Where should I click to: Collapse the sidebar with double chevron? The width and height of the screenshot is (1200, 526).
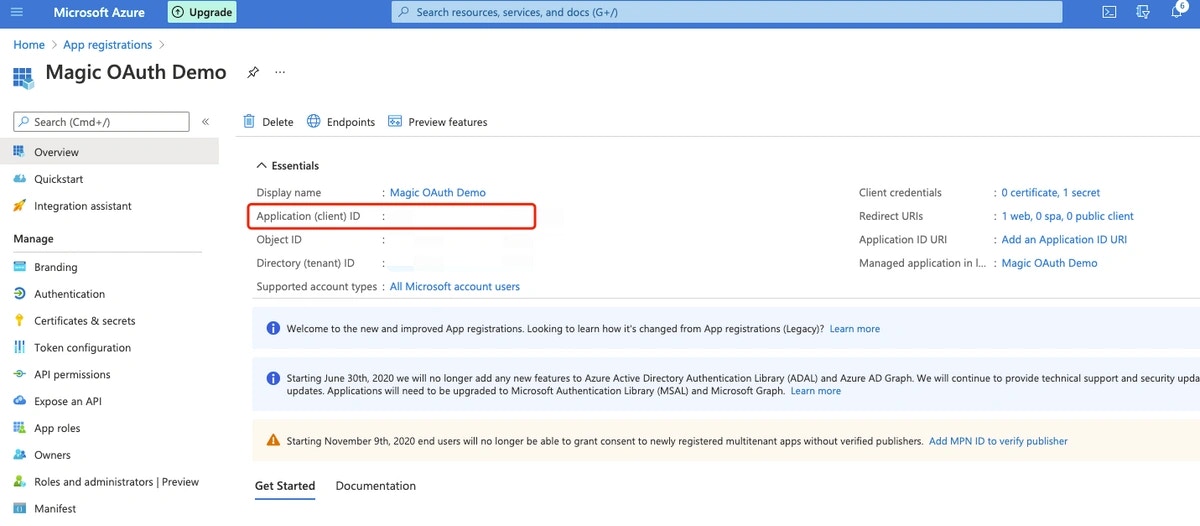[205, 122]
